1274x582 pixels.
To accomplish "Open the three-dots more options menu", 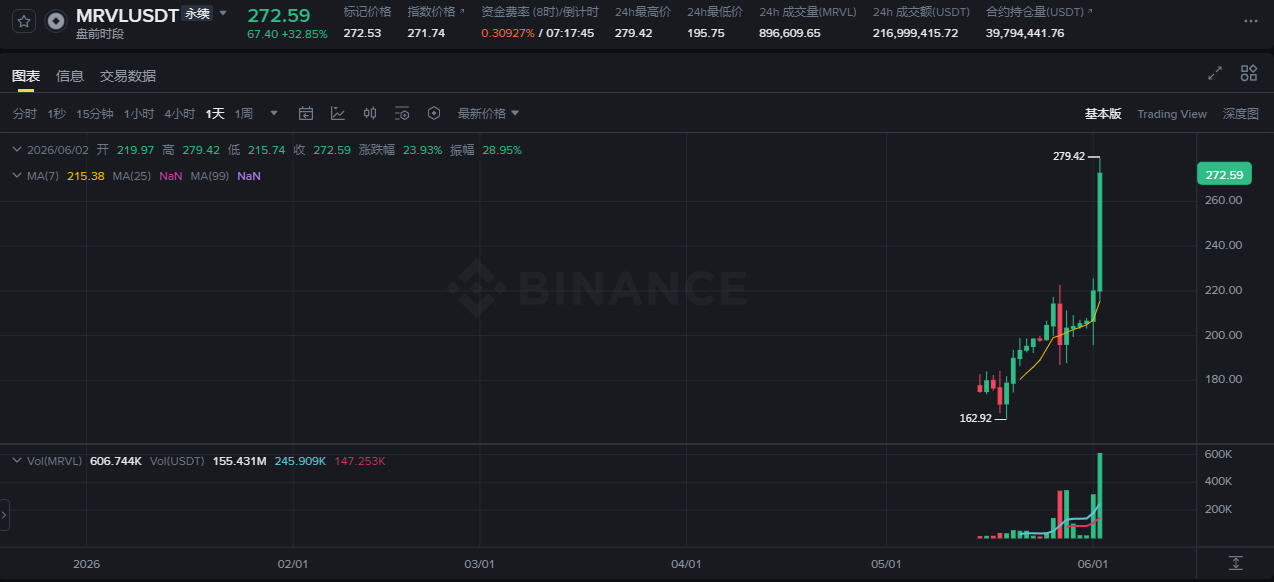I will pyautogui.click(x=1251, y=21).
